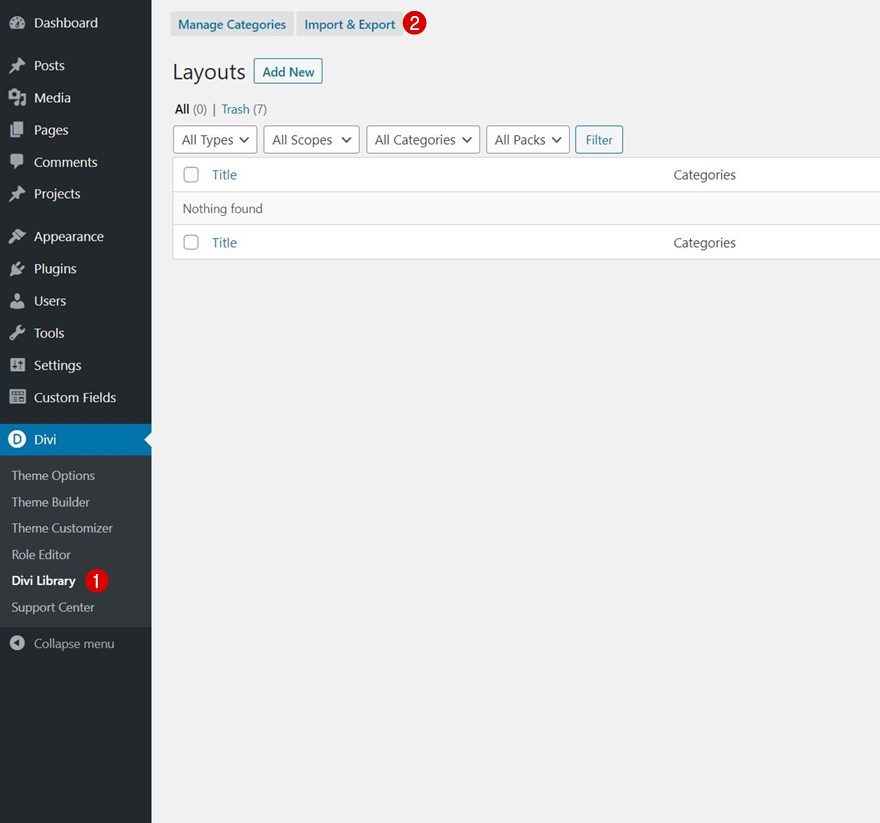The width and height of the screenshot is (880, 823).
Task: Click the Posts pin icon
Action: pos(18,65)
